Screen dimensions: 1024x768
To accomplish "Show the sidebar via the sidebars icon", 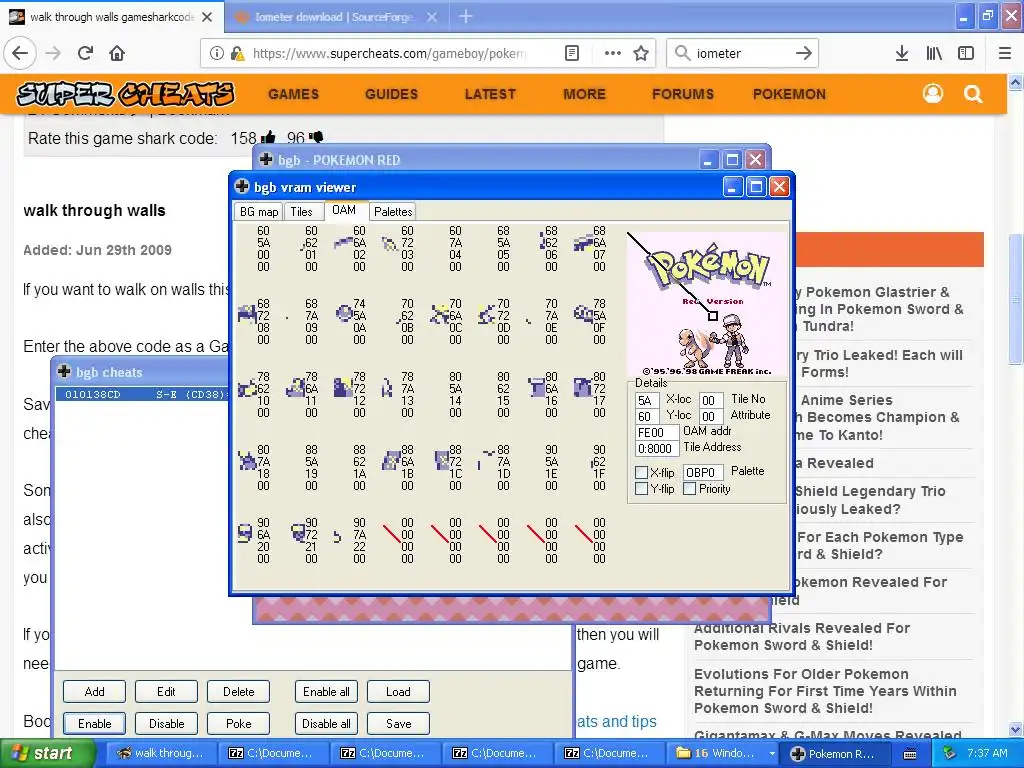I will [x=966, y=53].
